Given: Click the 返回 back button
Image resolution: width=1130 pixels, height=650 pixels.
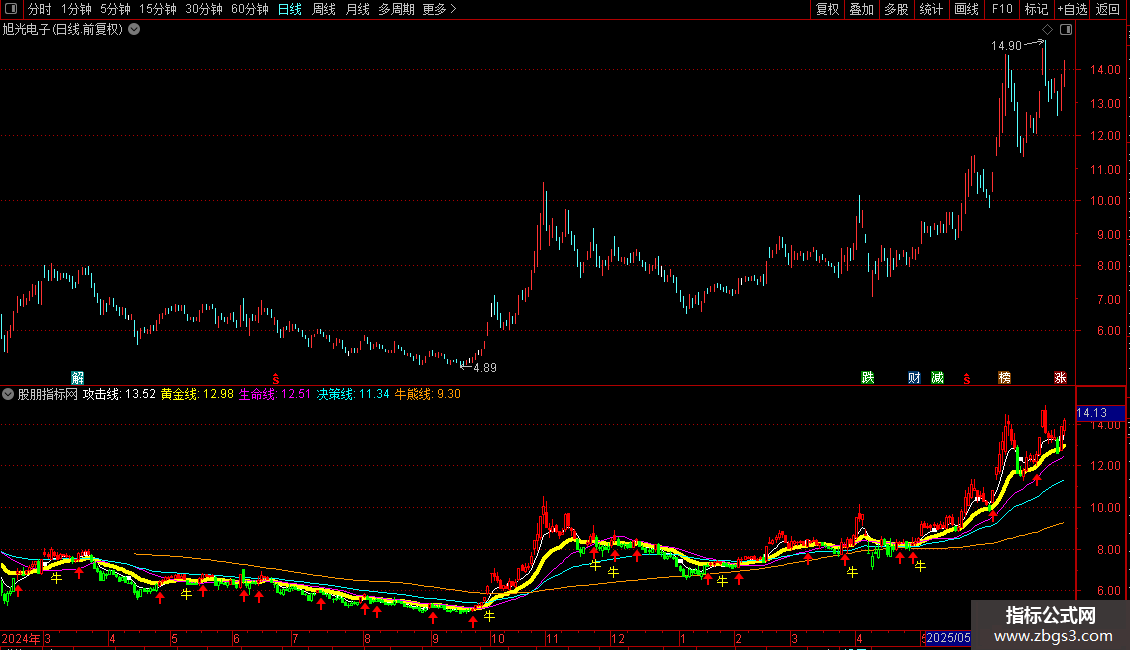Looking at the screenshot, I should click(x=1108, y=9).
